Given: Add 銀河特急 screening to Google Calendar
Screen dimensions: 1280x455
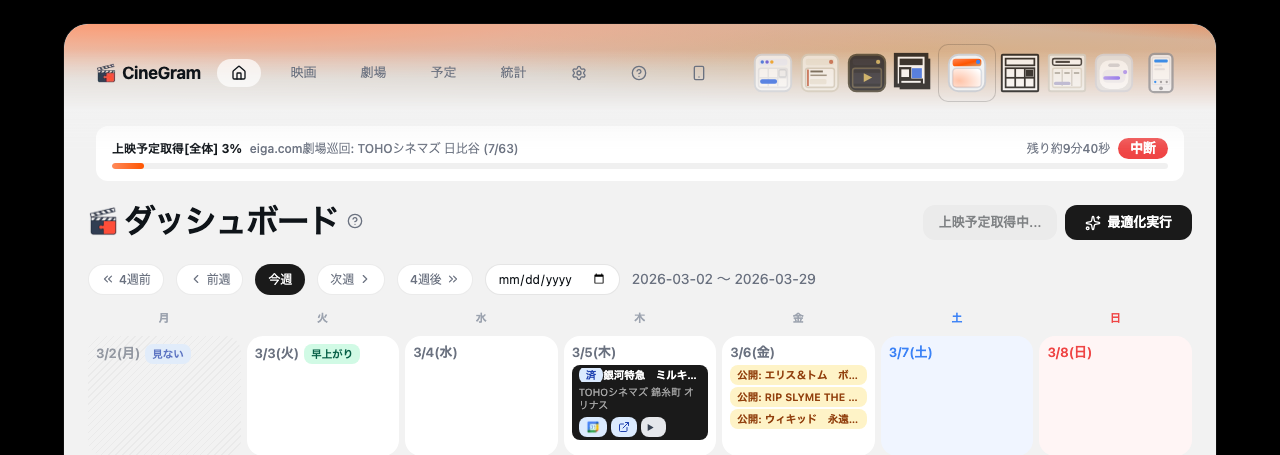Looking at the screenshot, I should point(593,427).
